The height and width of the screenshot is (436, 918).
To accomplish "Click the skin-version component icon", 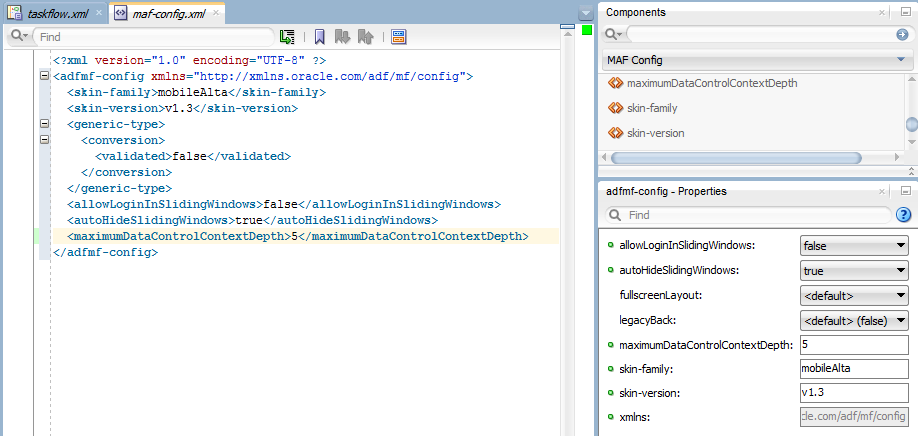I will 615,133.
